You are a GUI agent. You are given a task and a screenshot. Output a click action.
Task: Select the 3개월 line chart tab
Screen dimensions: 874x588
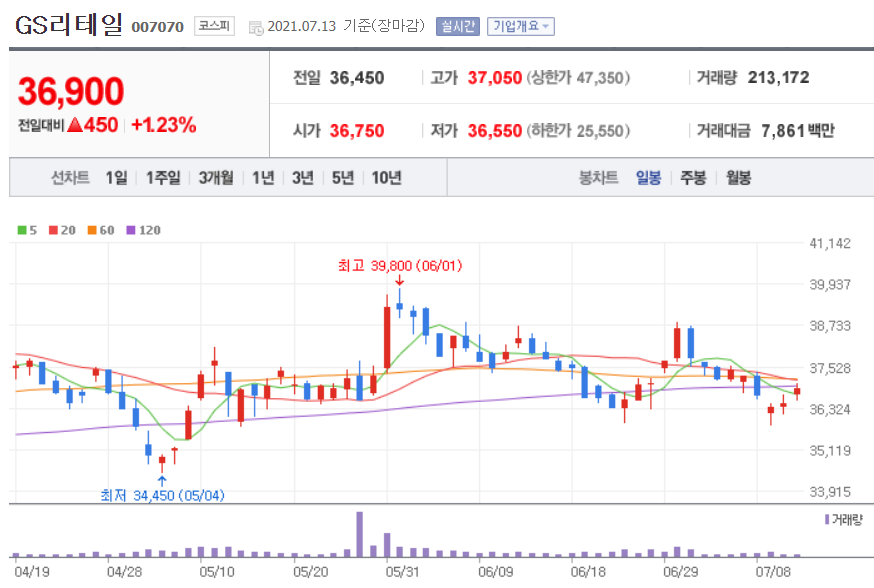tap(216, 178)
